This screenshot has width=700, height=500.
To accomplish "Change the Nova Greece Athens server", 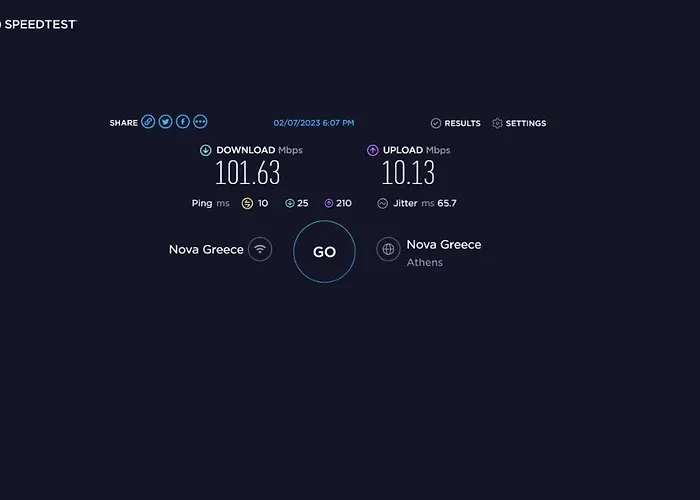I will click(444, 253).
